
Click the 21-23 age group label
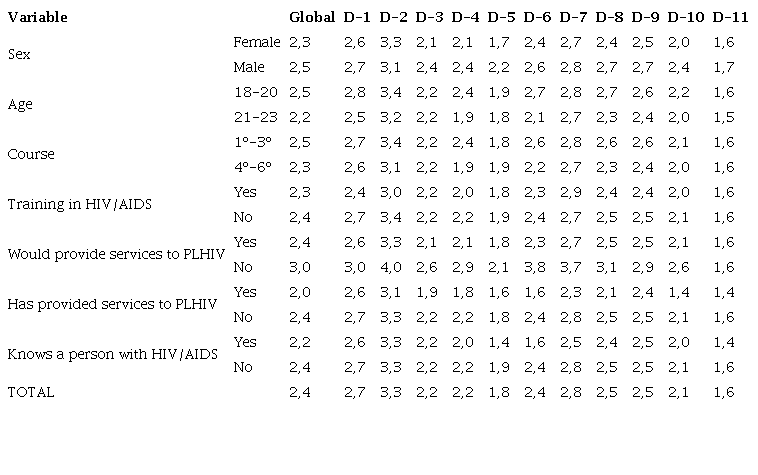click(255, 117)
